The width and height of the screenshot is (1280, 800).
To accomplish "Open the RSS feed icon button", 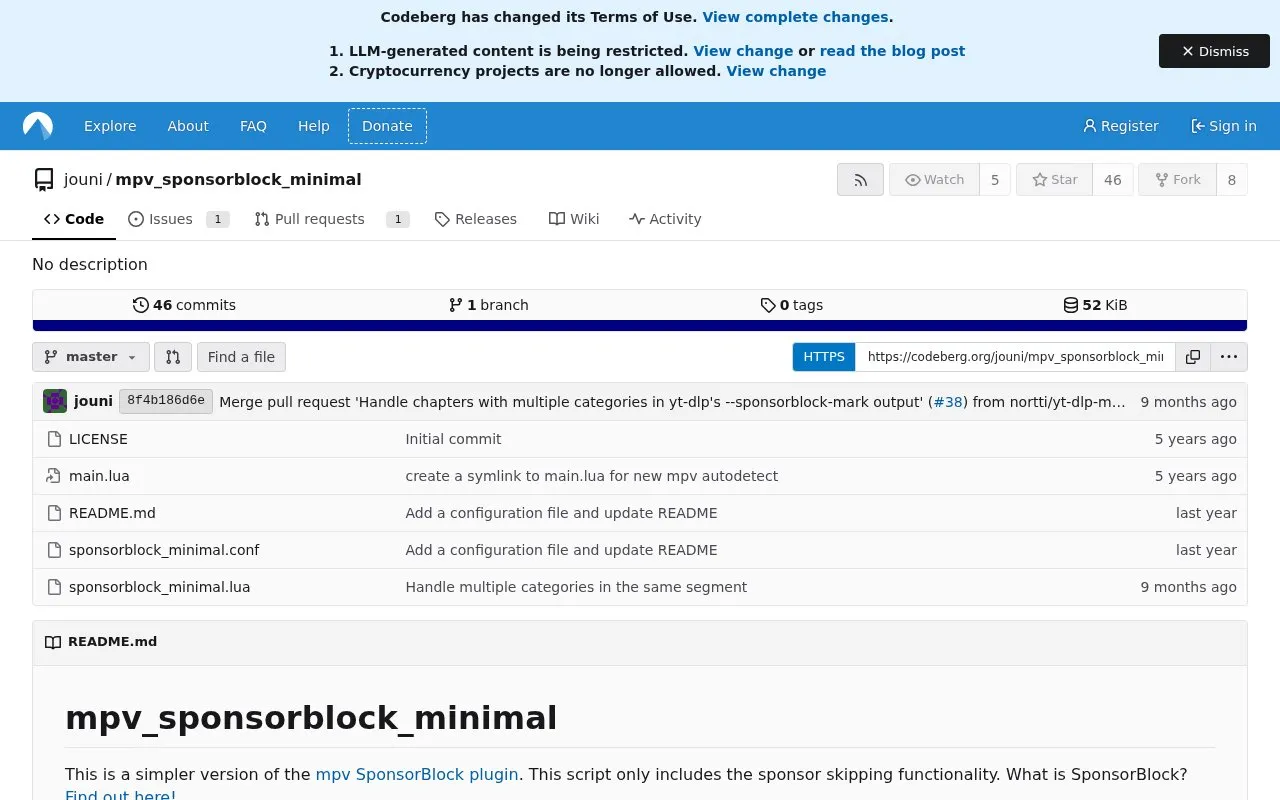I will tap(860, 180).
